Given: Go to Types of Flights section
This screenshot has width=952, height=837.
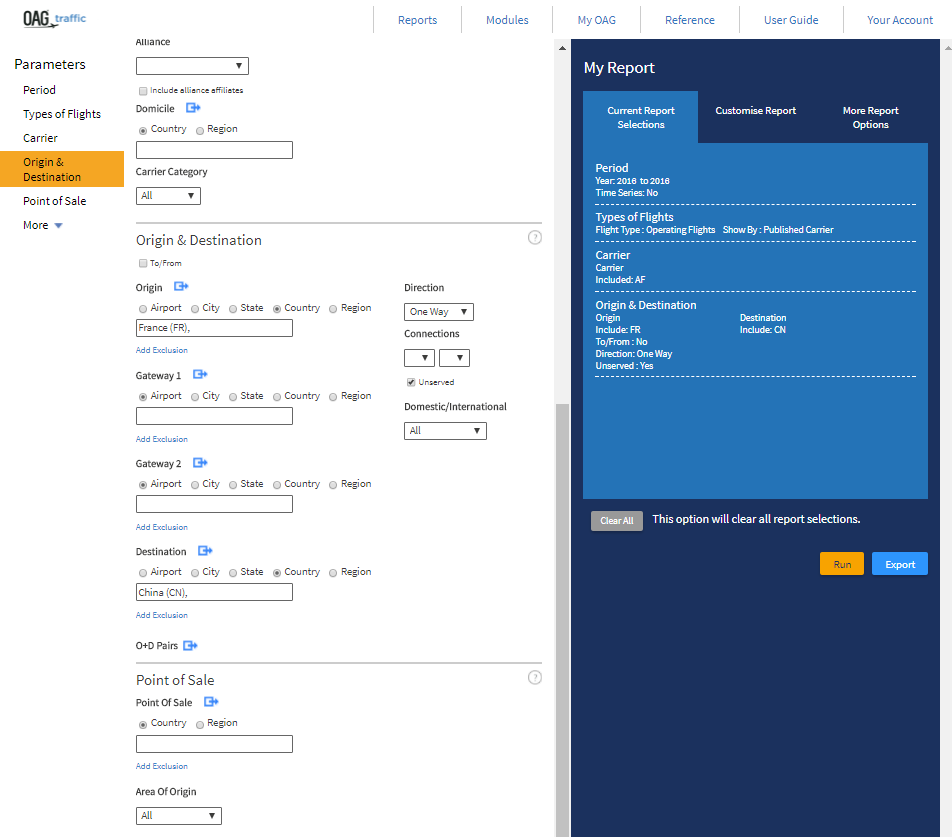Looking at the screenshot, I should pyautogui.click(x=62, y=114).
